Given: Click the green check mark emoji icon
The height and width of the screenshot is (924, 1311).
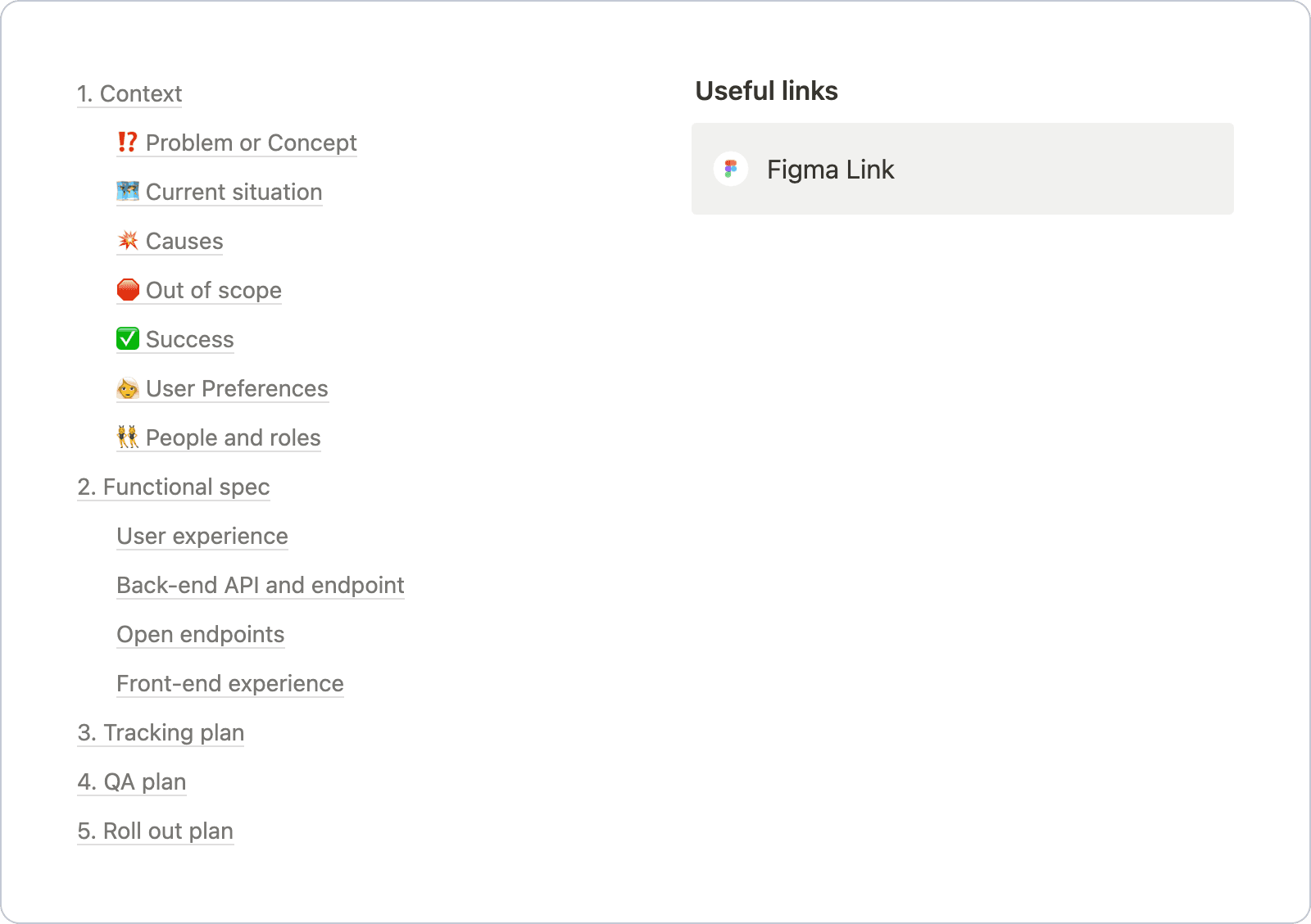Looking at the screenshot, I should point(128,339).
